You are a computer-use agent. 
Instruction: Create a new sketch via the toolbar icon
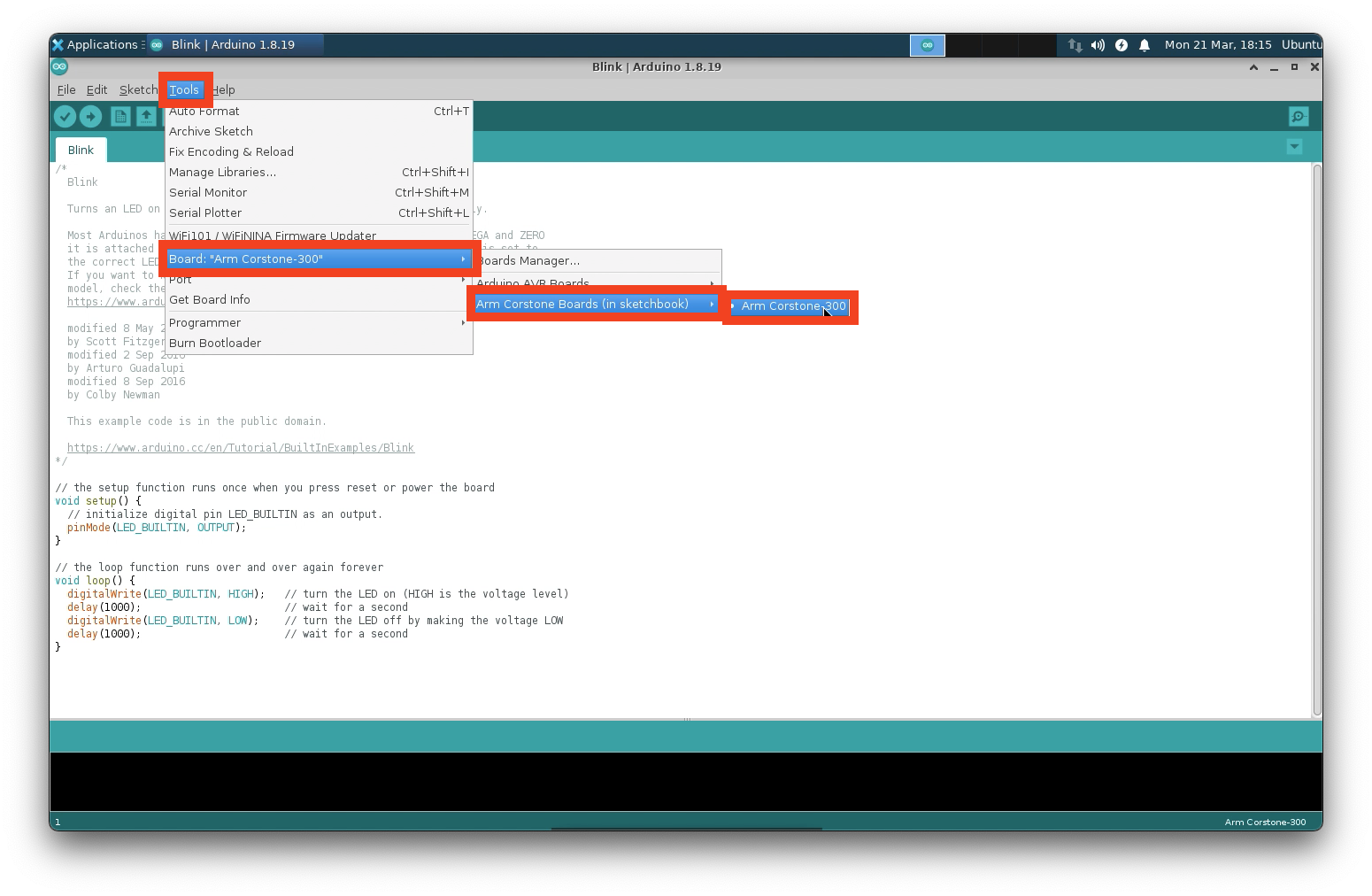(120, 116)
